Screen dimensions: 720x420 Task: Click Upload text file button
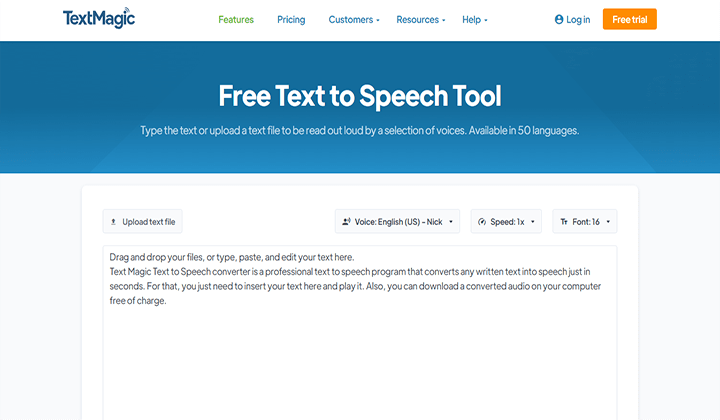pyautogui.click(x=143, y=222)
